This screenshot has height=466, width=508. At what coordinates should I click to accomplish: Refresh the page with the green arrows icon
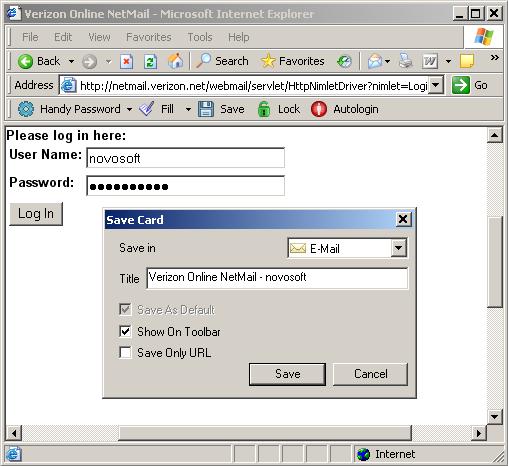(150, 62)
